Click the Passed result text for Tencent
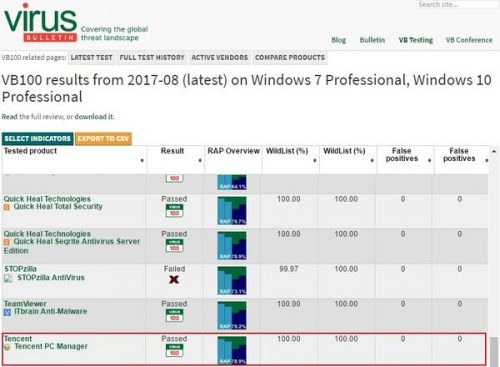Screen dimensions: 500x367 pyautogui.click(x=174, y=339)
